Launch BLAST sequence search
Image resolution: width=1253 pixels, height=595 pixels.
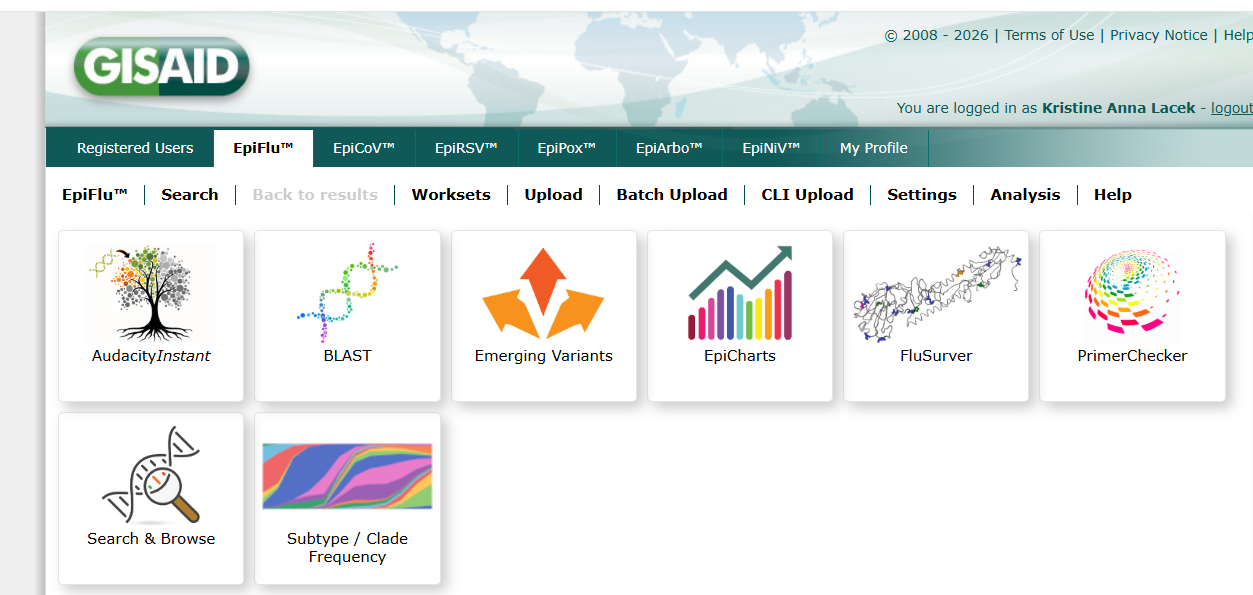(x=347, y=316)
